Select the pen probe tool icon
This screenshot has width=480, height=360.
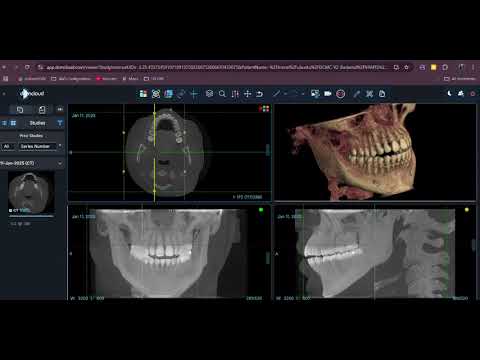357,94
